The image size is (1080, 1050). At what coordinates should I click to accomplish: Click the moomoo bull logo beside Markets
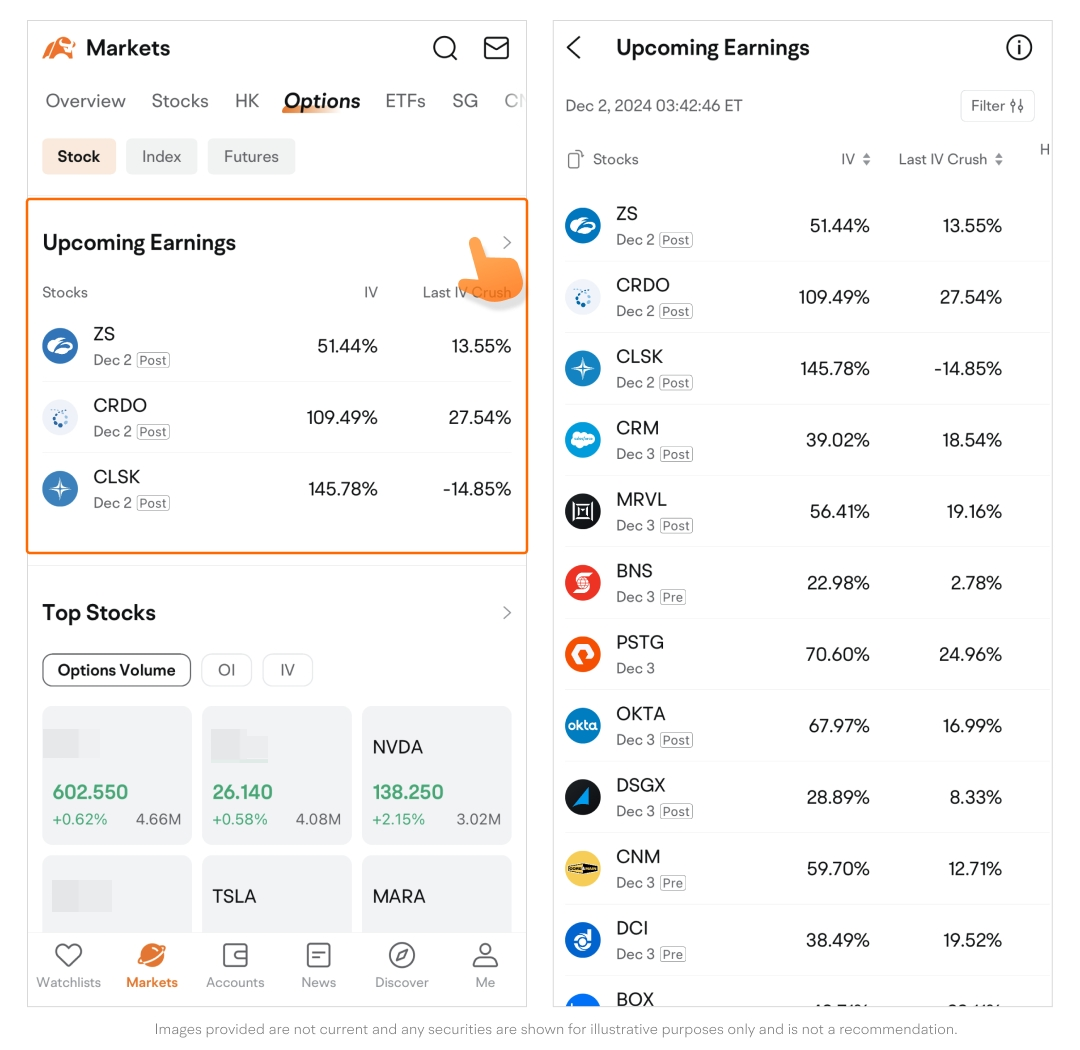(x=59, y=48)
